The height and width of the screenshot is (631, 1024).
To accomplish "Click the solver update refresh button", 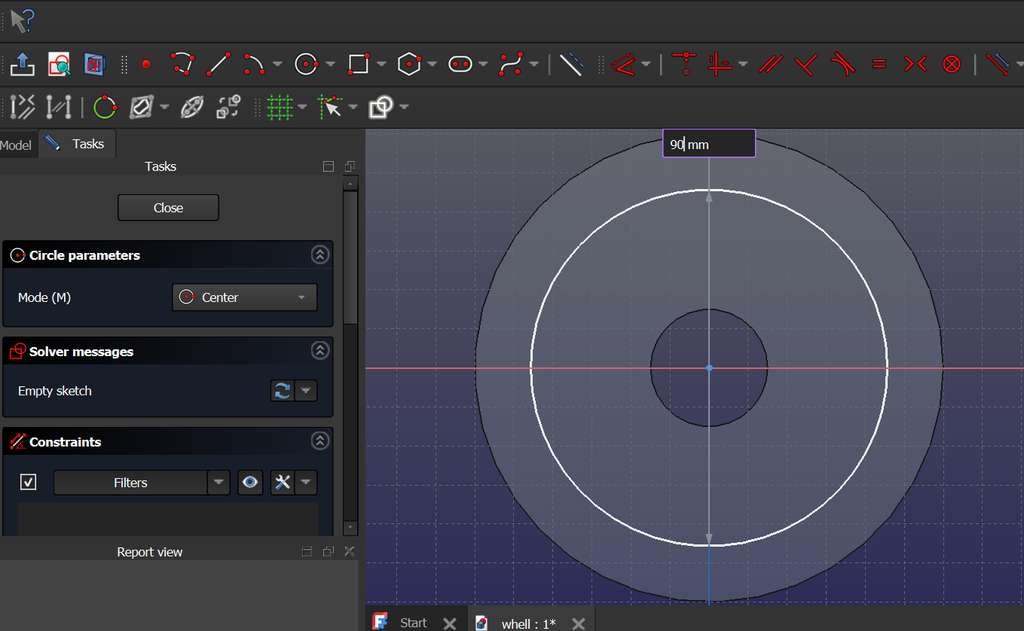I will tap(283, 391).
